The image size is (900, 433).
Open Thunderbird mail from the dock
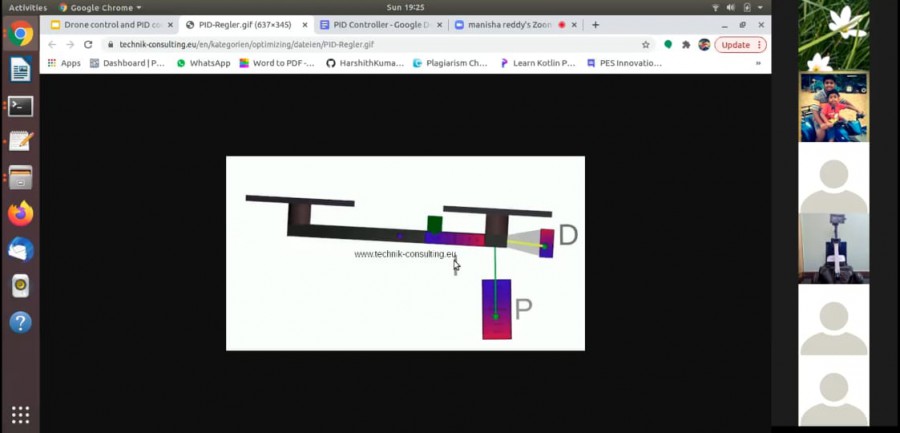20,250
